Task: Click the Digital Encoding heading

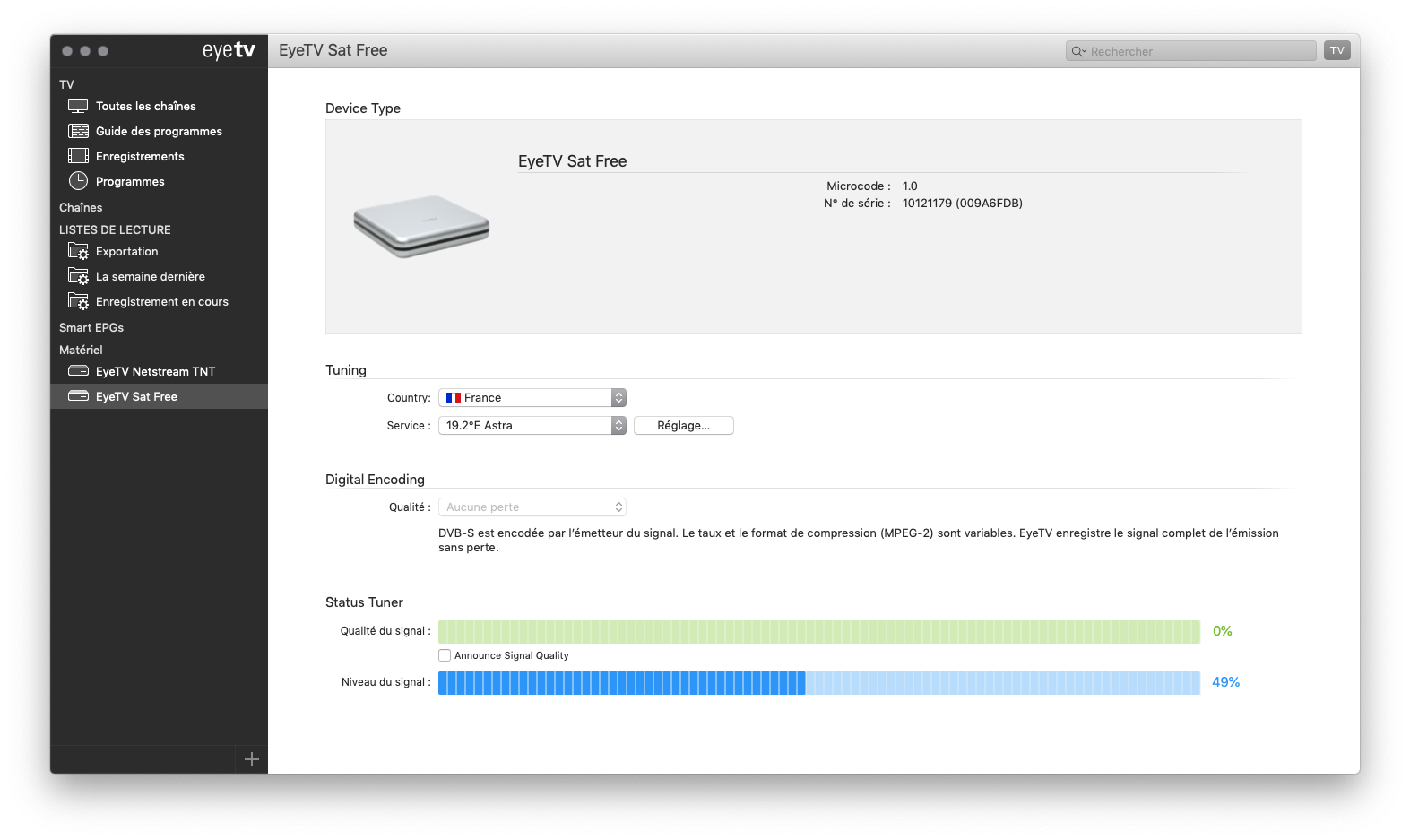Action: point(375,480)
